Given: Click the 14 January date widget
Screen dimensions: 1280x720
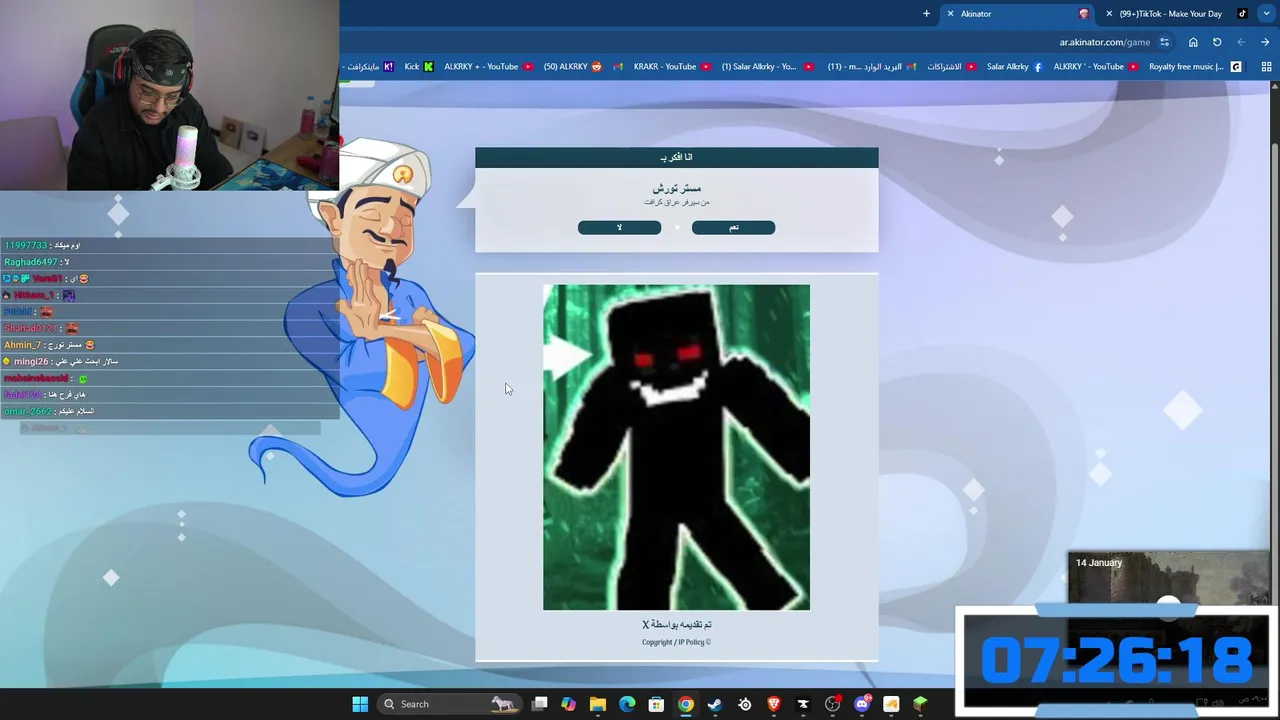Looking at the screenshot, I should 1098,563.
